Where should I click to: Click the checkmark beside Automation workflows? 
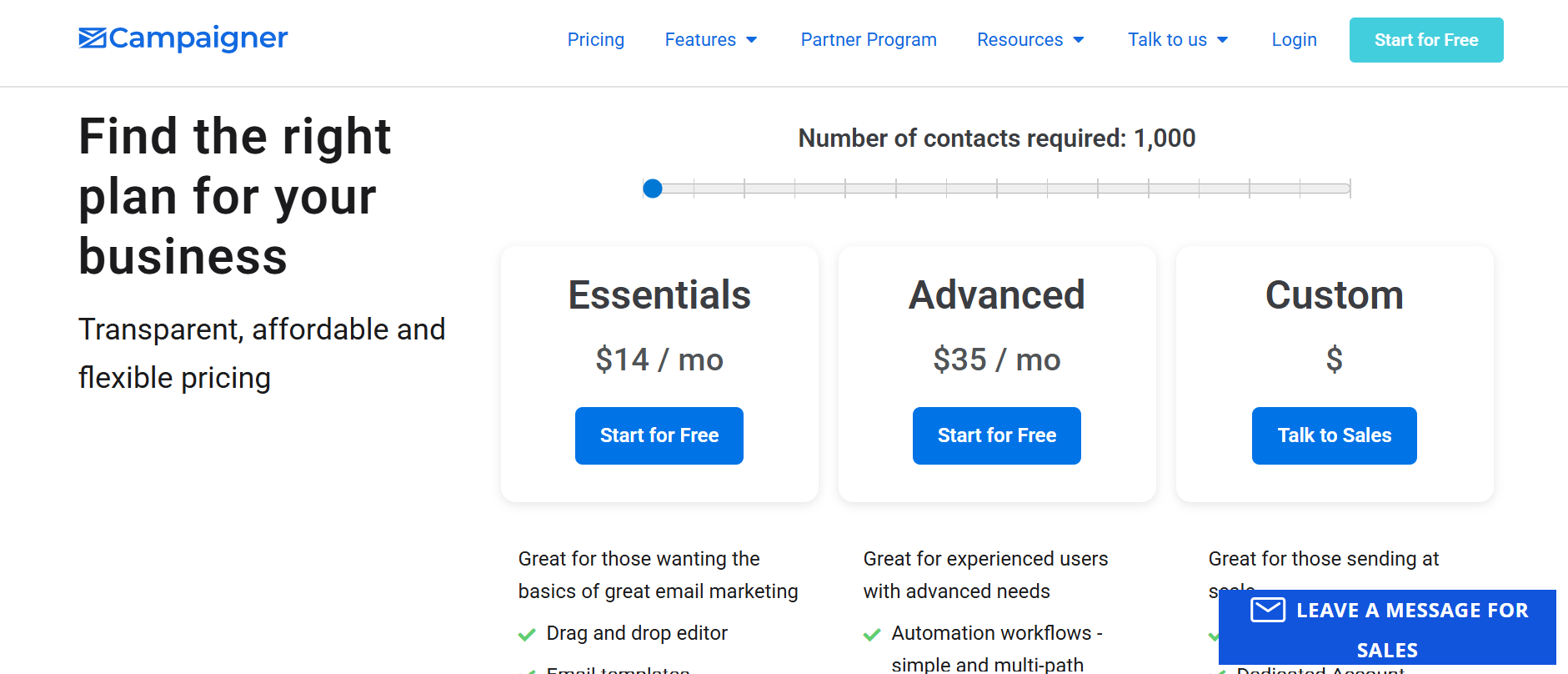(872, 635)
